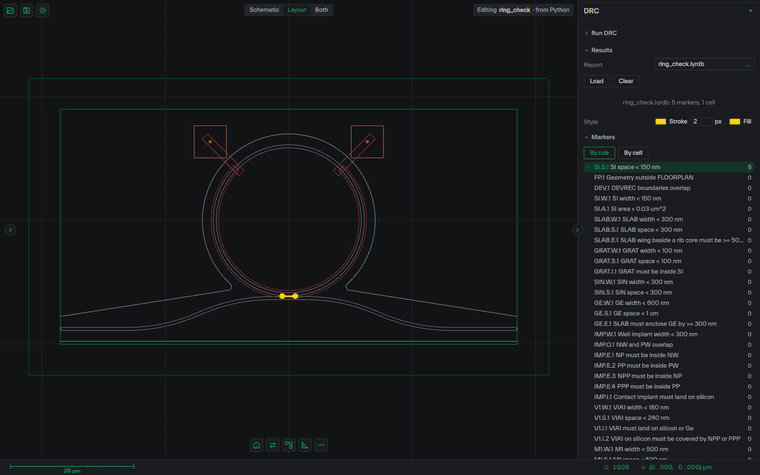Open a file with the folder icon
Image resolution: width=760 pixels, height=475 pixels.
10,10
